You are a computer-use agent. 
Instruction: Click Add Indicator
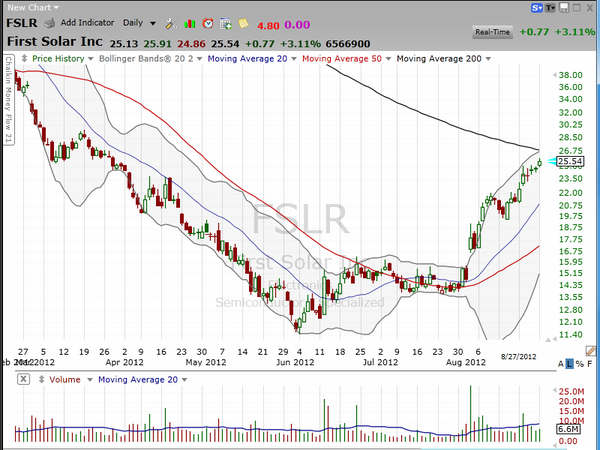[x=87, y=23]
